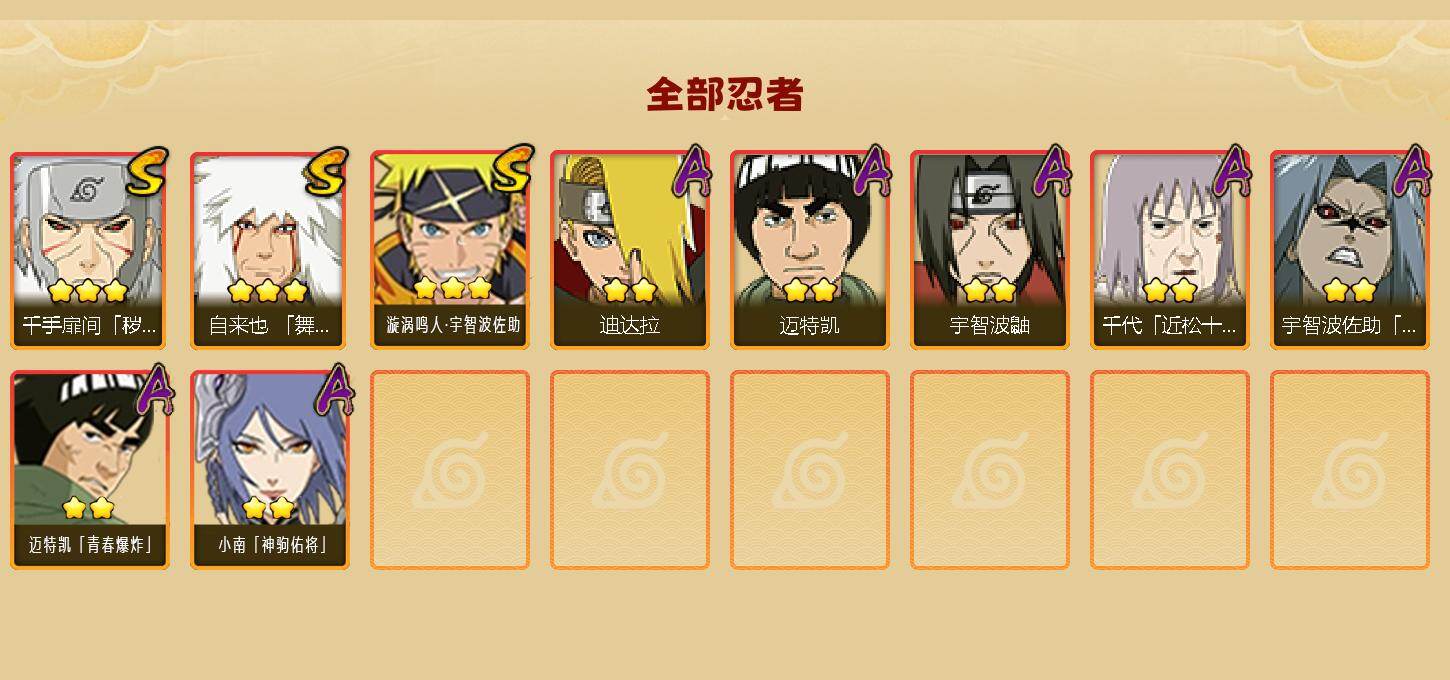Click the S rank badge on 自来也
The width and height of the screenshot is (1450, 680).
tap(328, 171)
